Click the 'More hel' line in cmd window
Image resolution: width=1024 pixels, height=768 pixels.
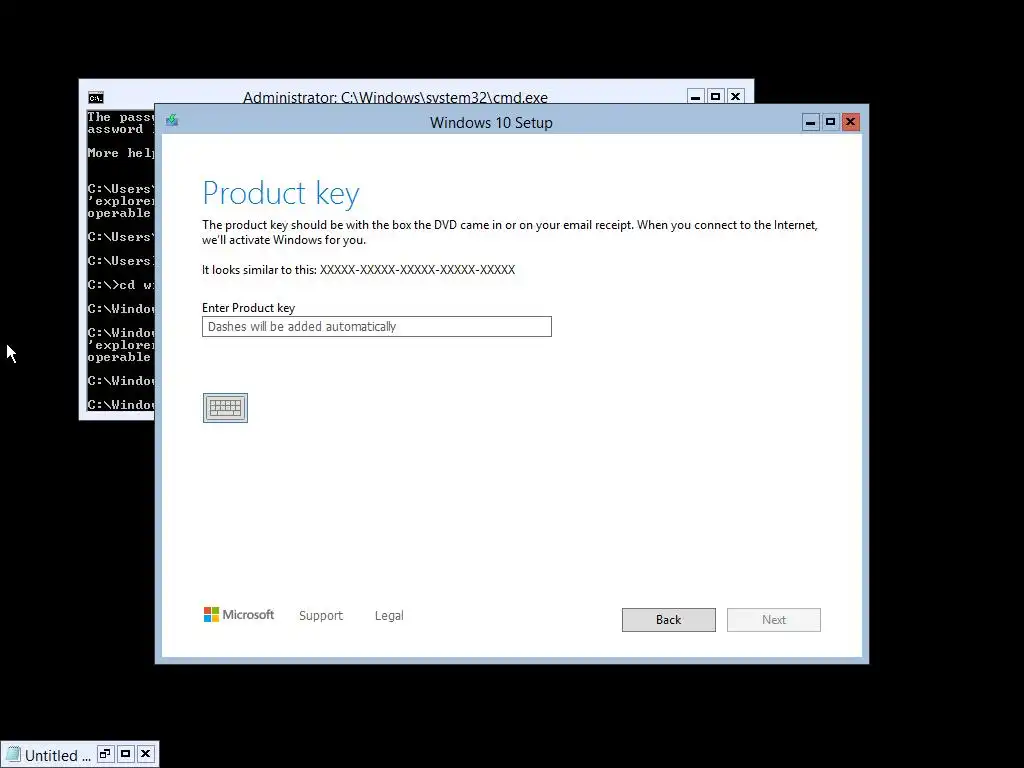121,153
